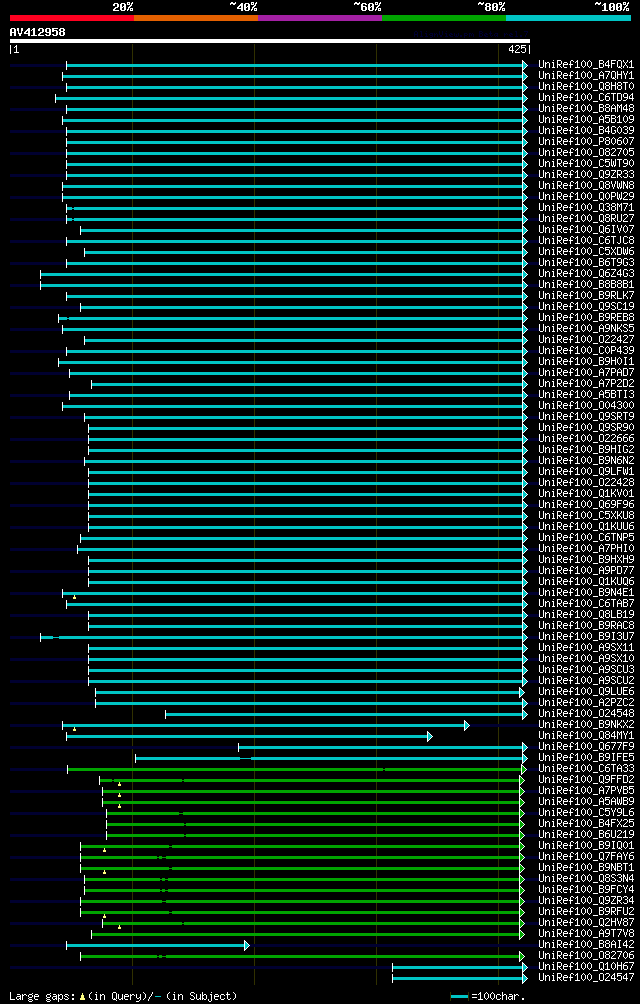Select the UniRef100_B9I3U7 label
The image size is (640, 1004).
[x=586, y=636]
